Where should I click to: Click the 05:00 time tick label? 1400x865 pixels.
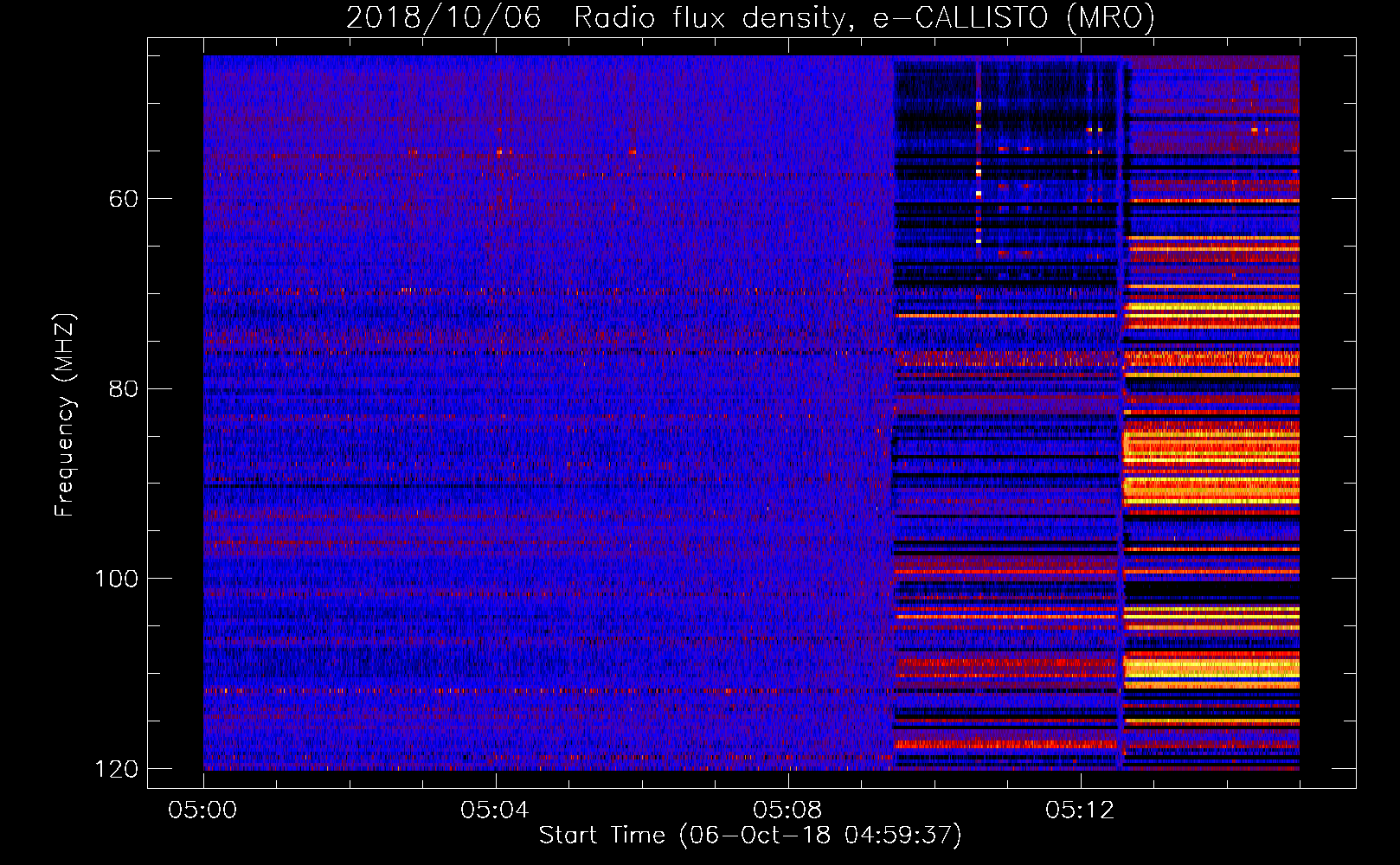[203, 811]
